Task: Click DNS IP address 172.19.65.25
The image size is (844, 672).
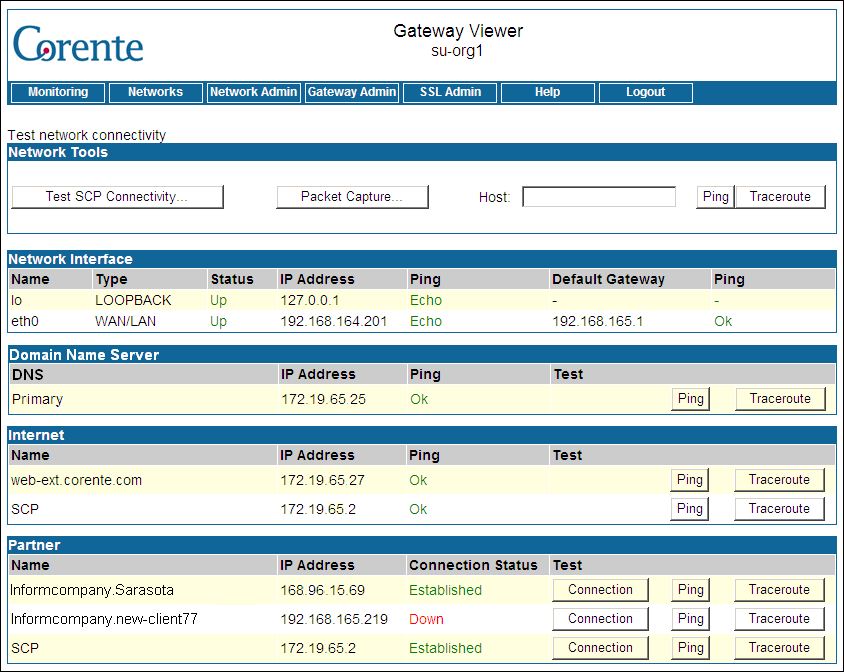Action: [x=323, y=400]
